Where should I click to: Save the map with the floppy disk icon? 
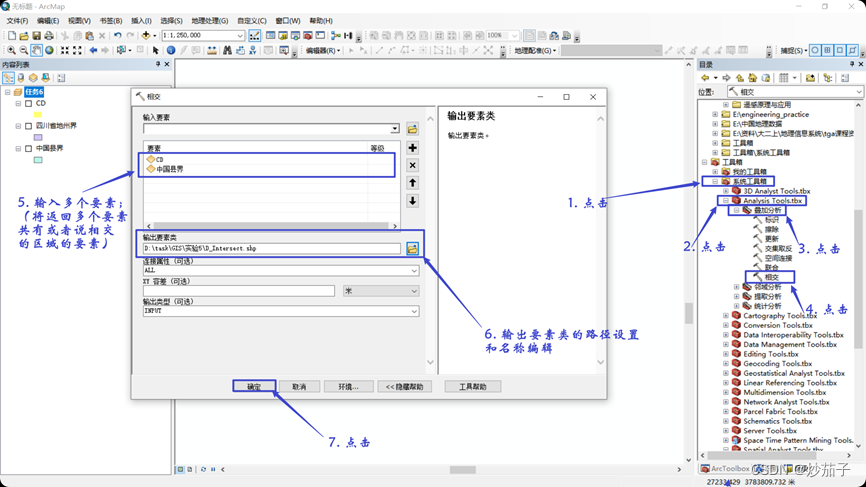point(36,36)
